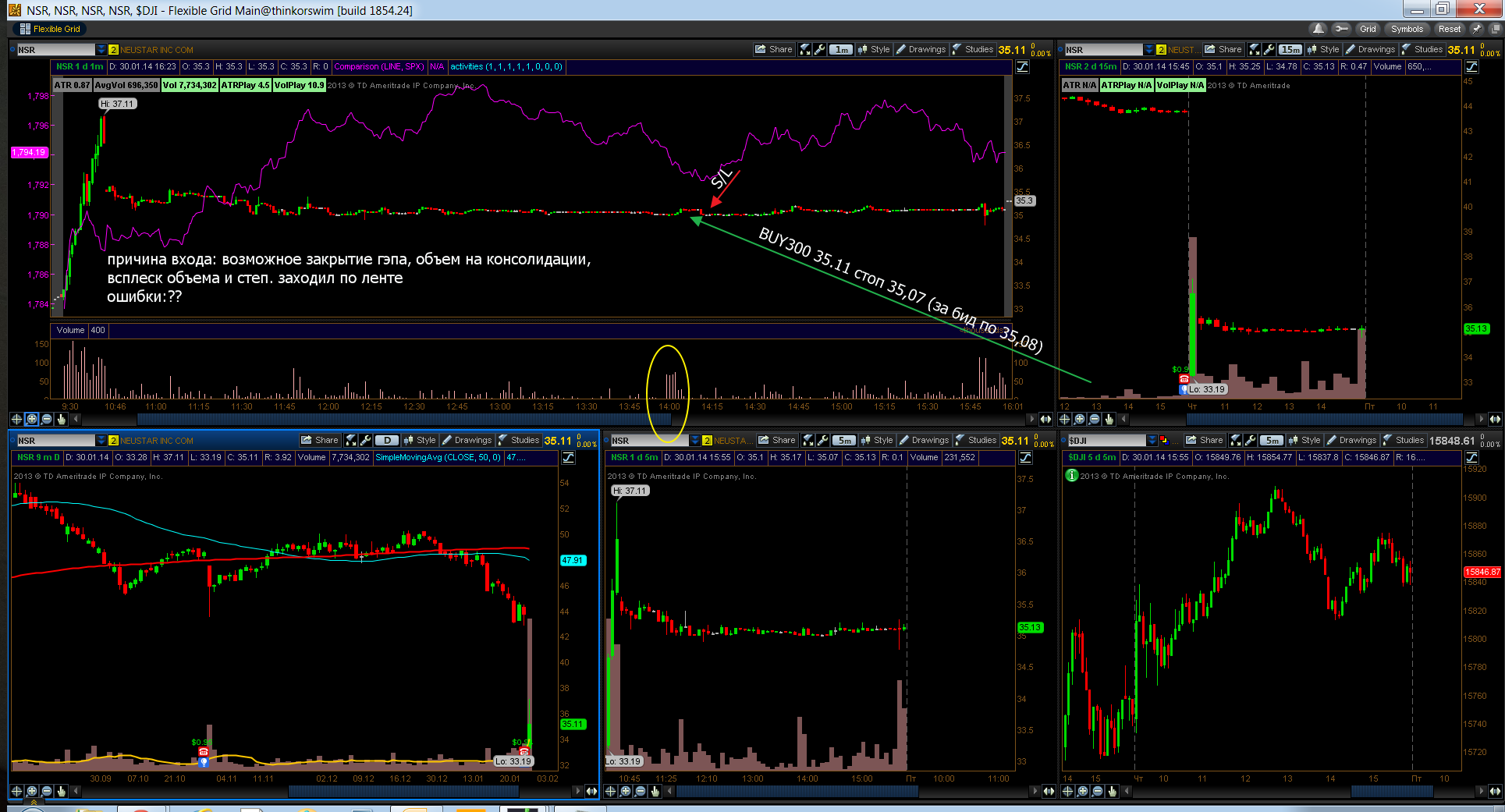
Task: Open Style menu in 1m chart
Action: tap(874, 49)
